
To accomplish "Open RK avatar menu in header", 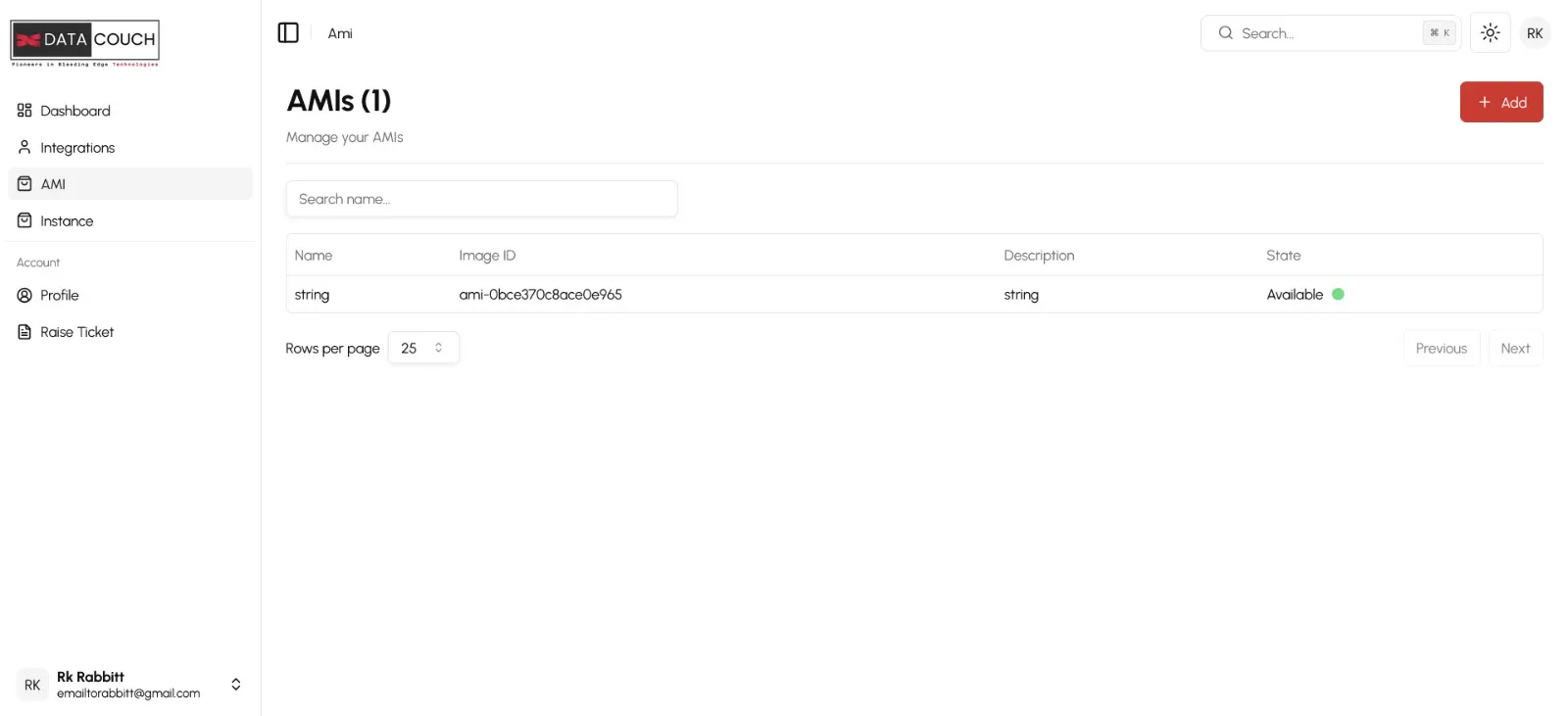I will pos(1535,33).
